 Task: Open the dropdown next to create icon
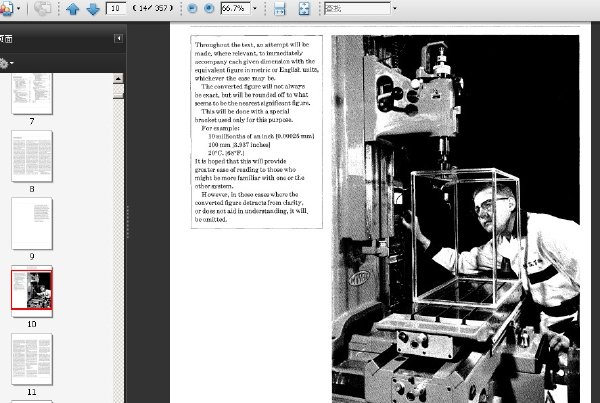click(x=18, y=8)
